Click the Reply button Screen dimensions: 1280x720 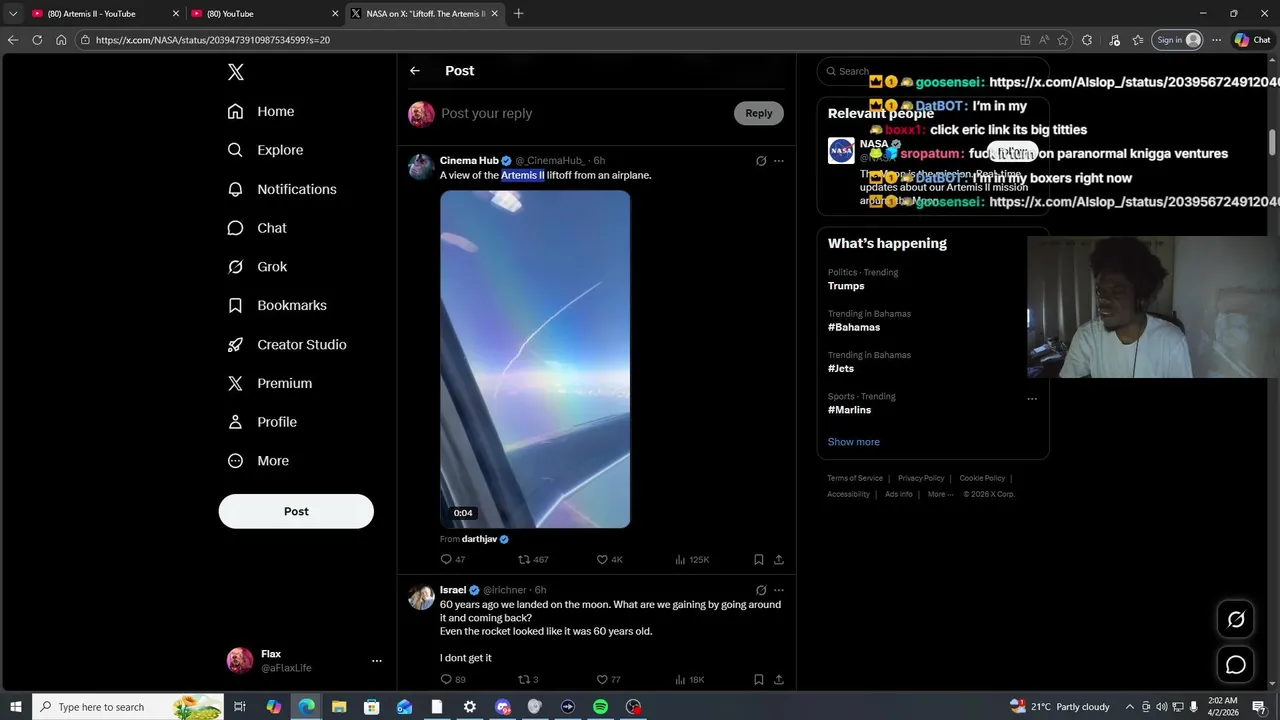click(759, 113)
